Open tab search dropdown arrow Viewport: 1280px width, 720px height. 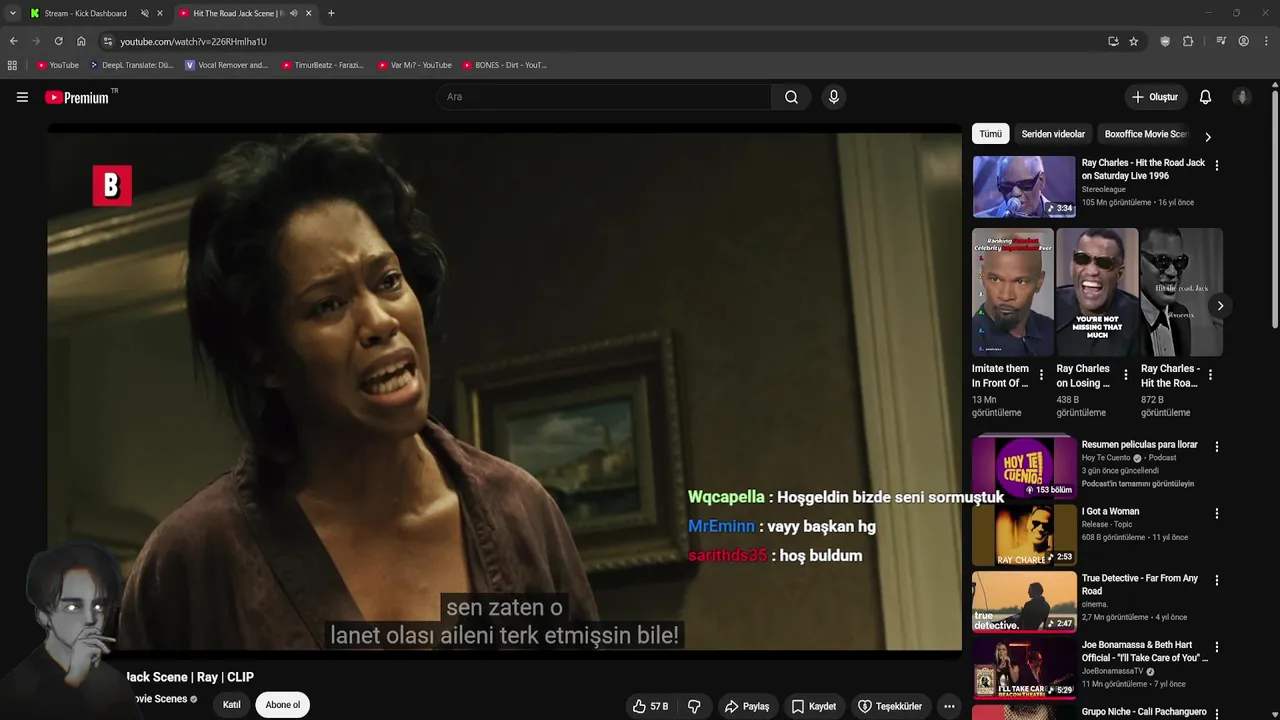pyautogui.click(x=12, y=13)
